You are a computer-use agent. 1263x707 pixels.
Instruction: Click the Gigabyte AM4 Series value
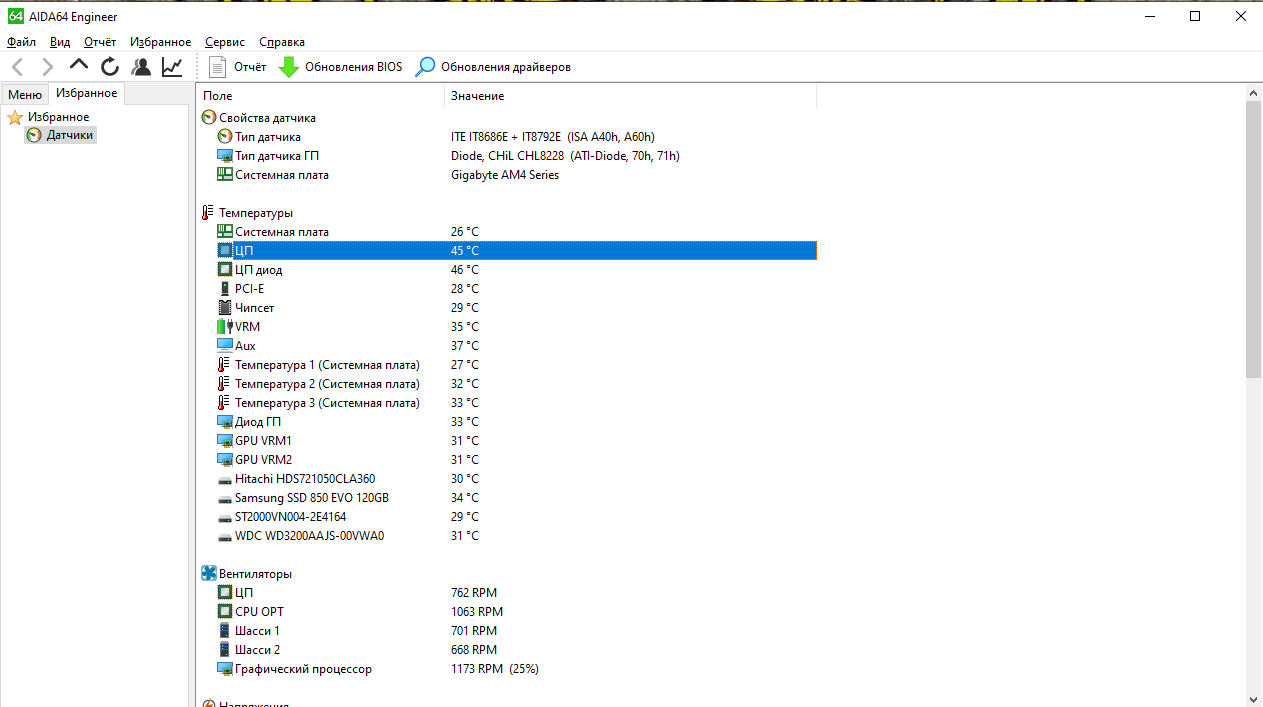(x=505, y=175)
